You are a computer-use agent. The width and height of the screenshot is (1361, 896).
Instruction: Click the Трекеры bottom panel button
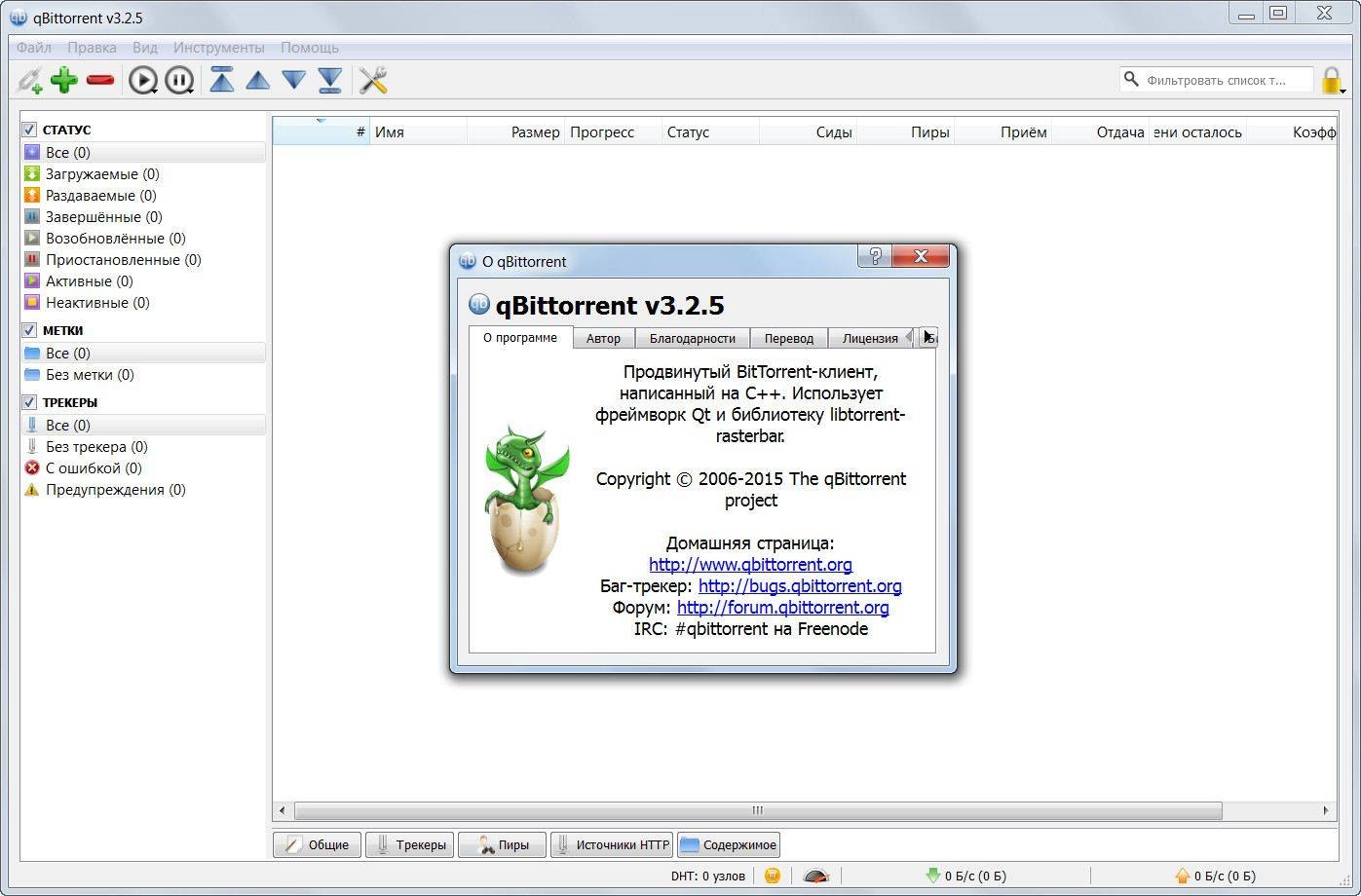[409, 844]
